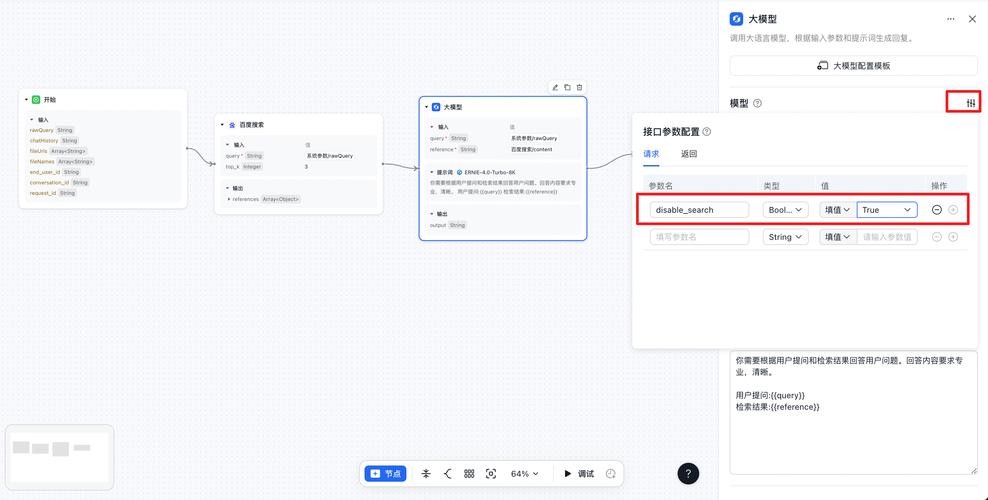Viewport: 988px width, 500px height.
Task: Click the edit pencil icon above 大模型 node
Action: (555, 87)
